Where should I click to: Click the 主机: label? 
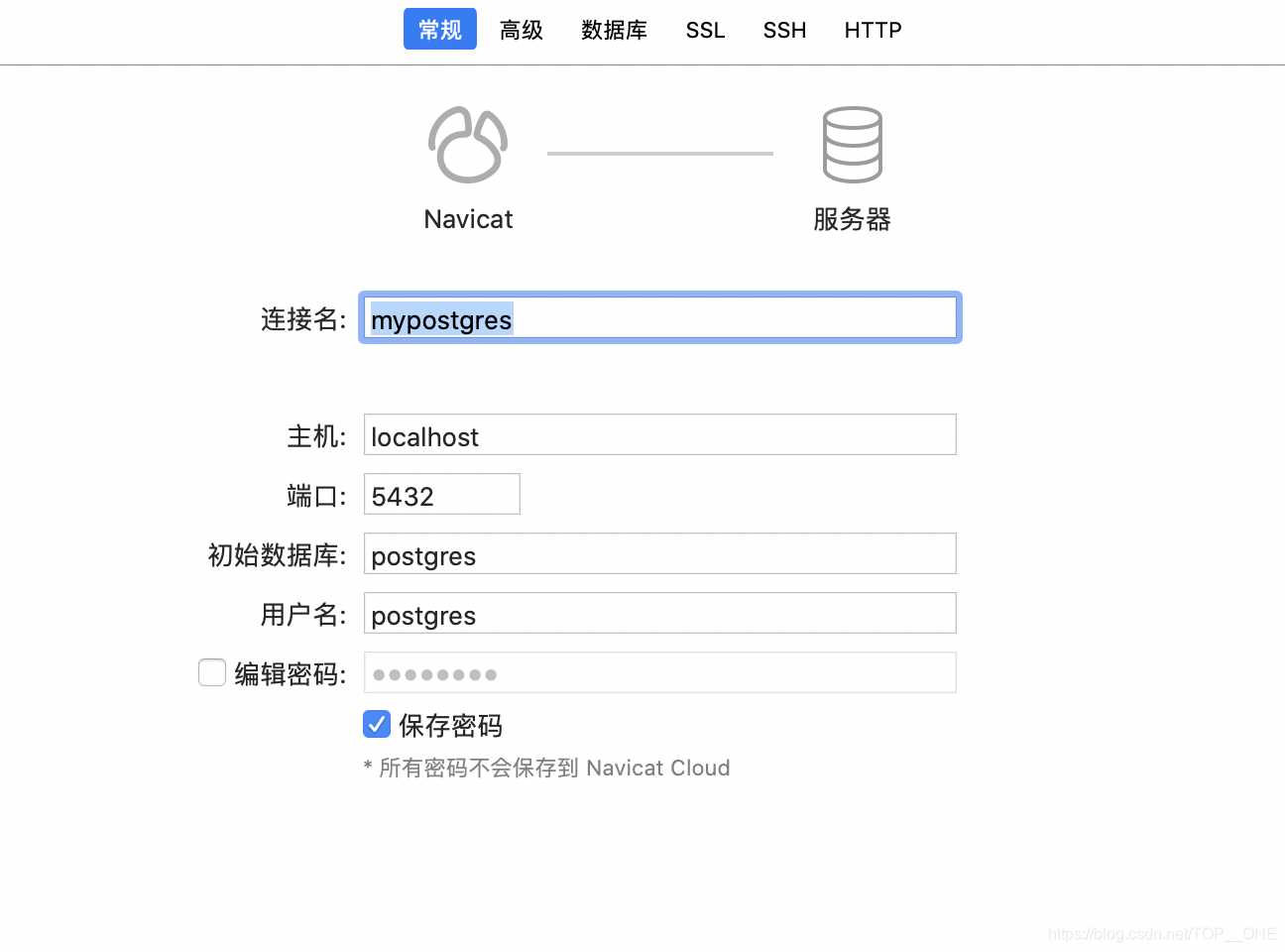(x=317, y=436)
